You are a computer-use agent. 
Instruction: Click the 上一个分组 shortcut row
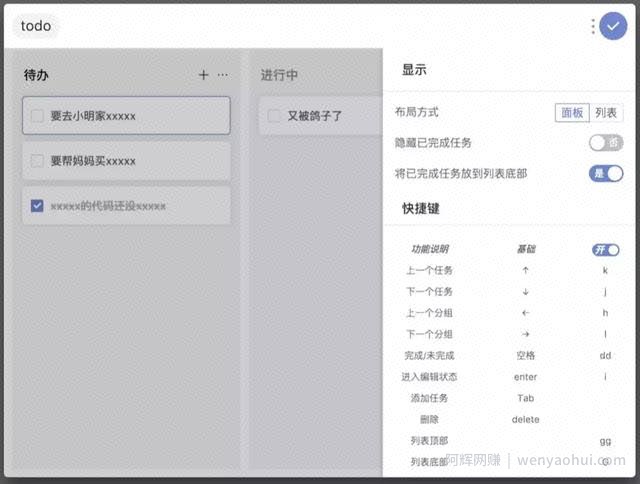pyautogui.click(x=507, y=313)
